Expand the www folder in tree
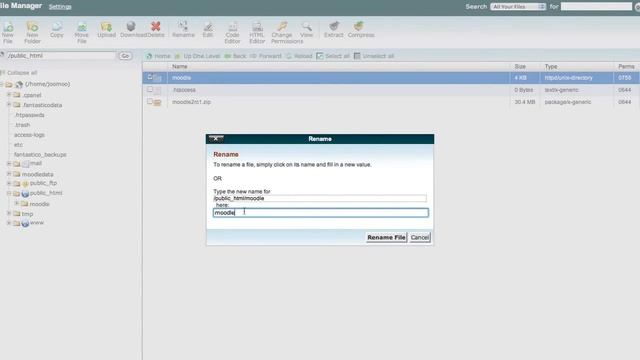This screenshot has height=360, width=640. click(9, 223)
